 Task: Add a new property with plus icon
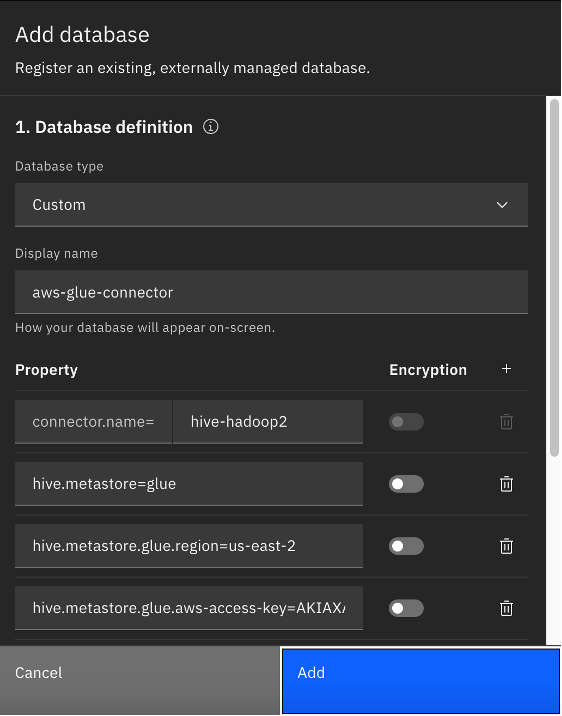click(506, 369)
